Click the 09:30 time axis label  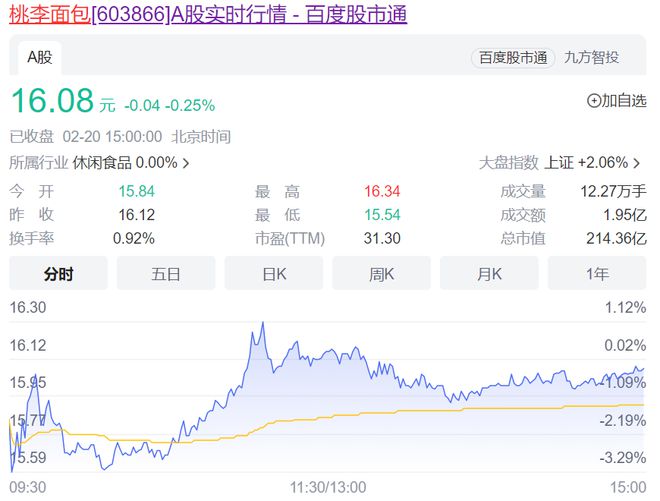[28, 487]
